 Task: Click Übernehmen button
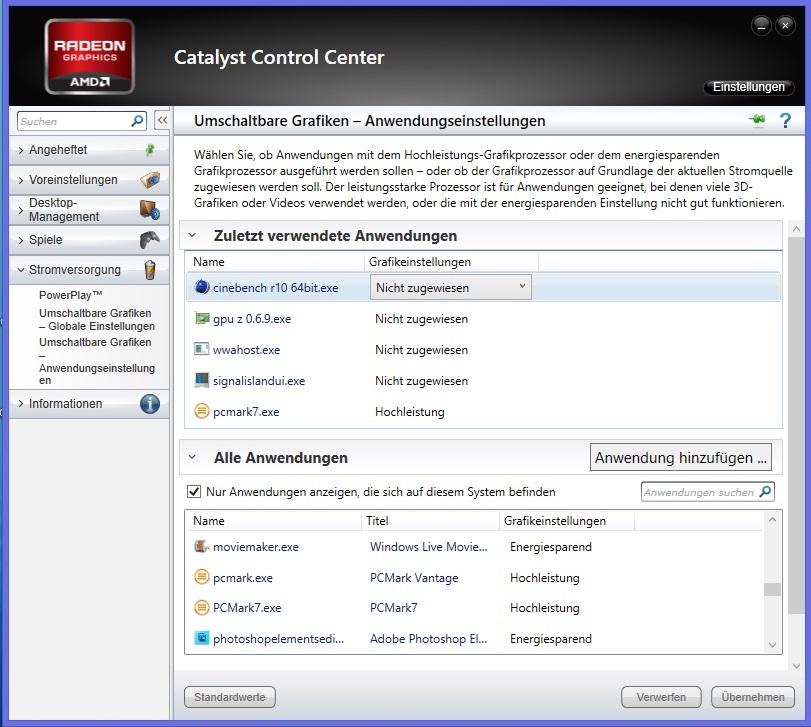point(753,697)
